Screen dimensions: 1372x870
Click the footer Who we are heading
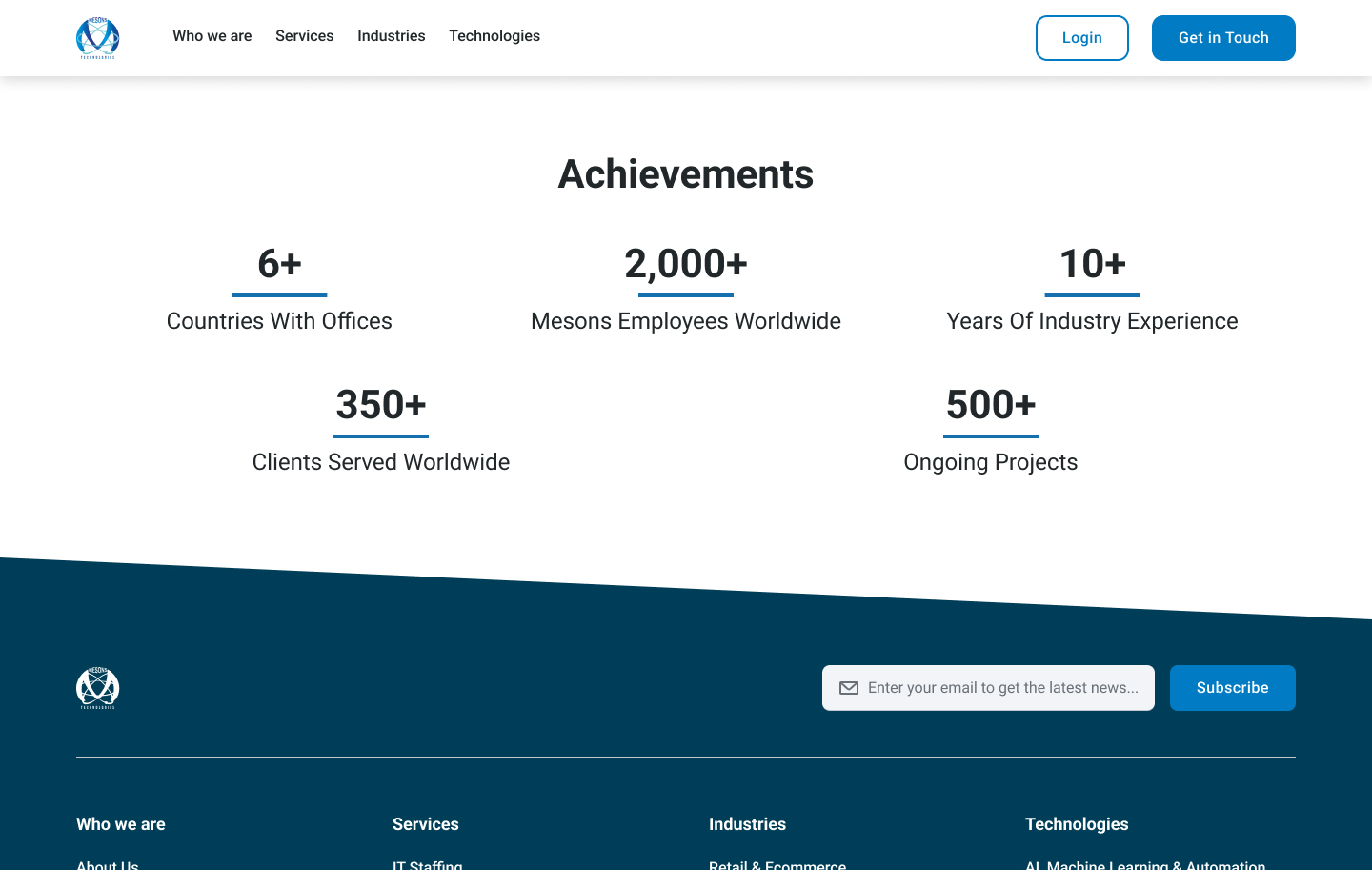[121, 824]
